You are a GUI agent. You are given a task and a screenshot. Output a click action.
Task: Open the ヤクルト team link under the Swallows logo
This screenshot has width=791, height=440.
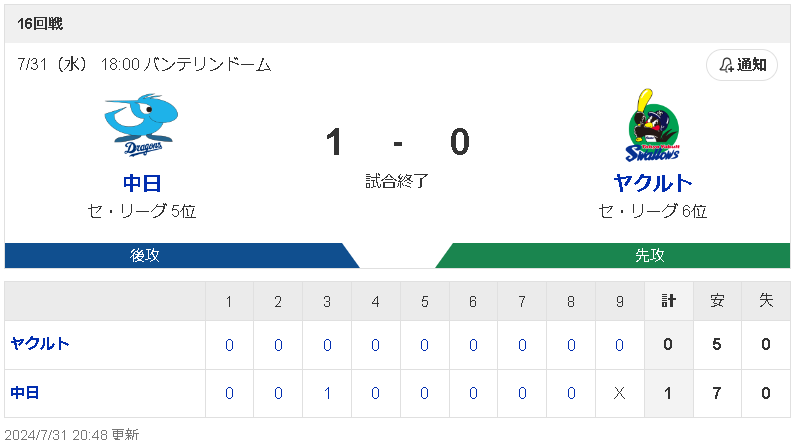653,183
